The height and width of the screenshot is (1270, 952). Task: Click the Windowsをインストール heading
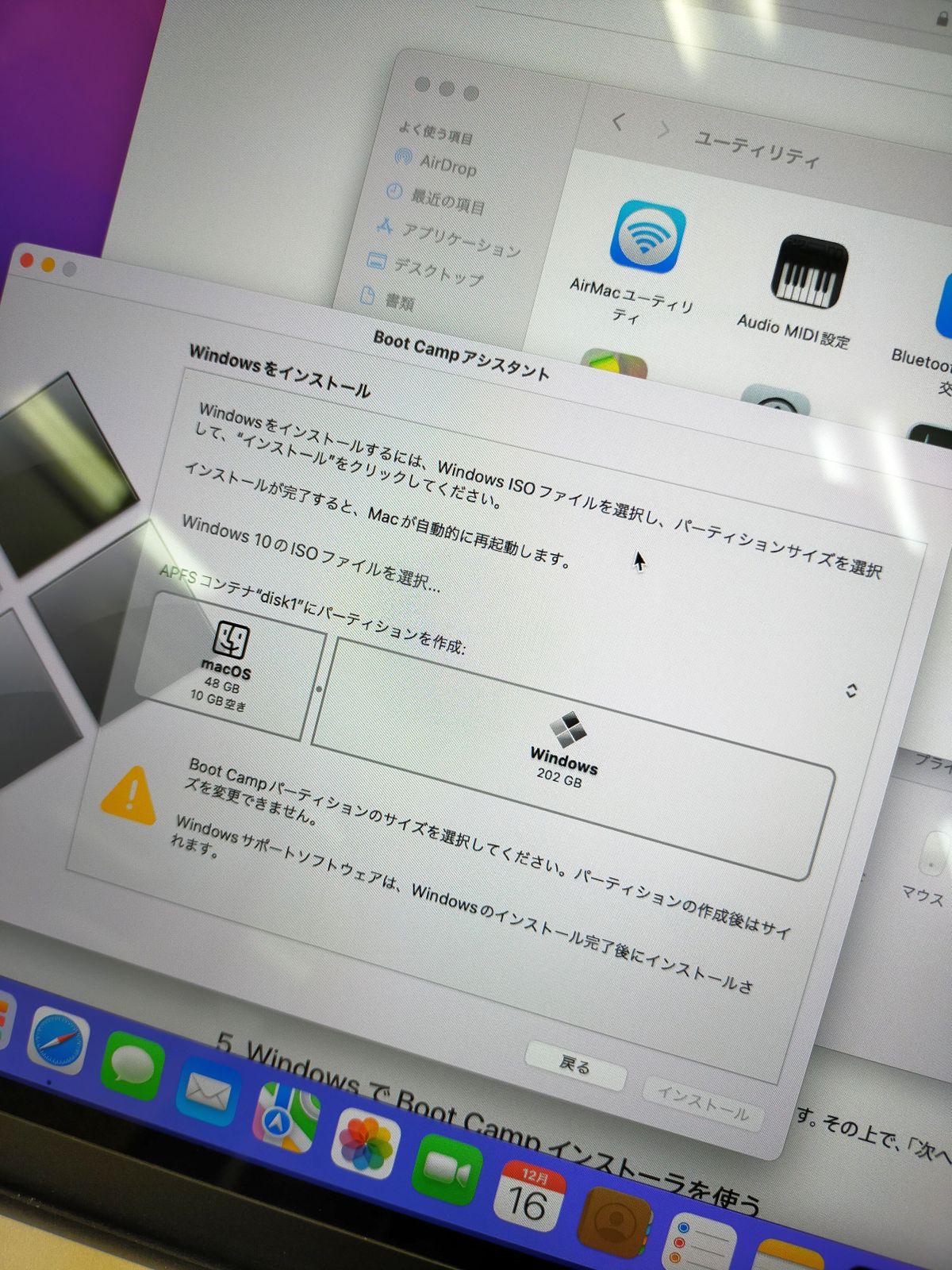[279, 371]
